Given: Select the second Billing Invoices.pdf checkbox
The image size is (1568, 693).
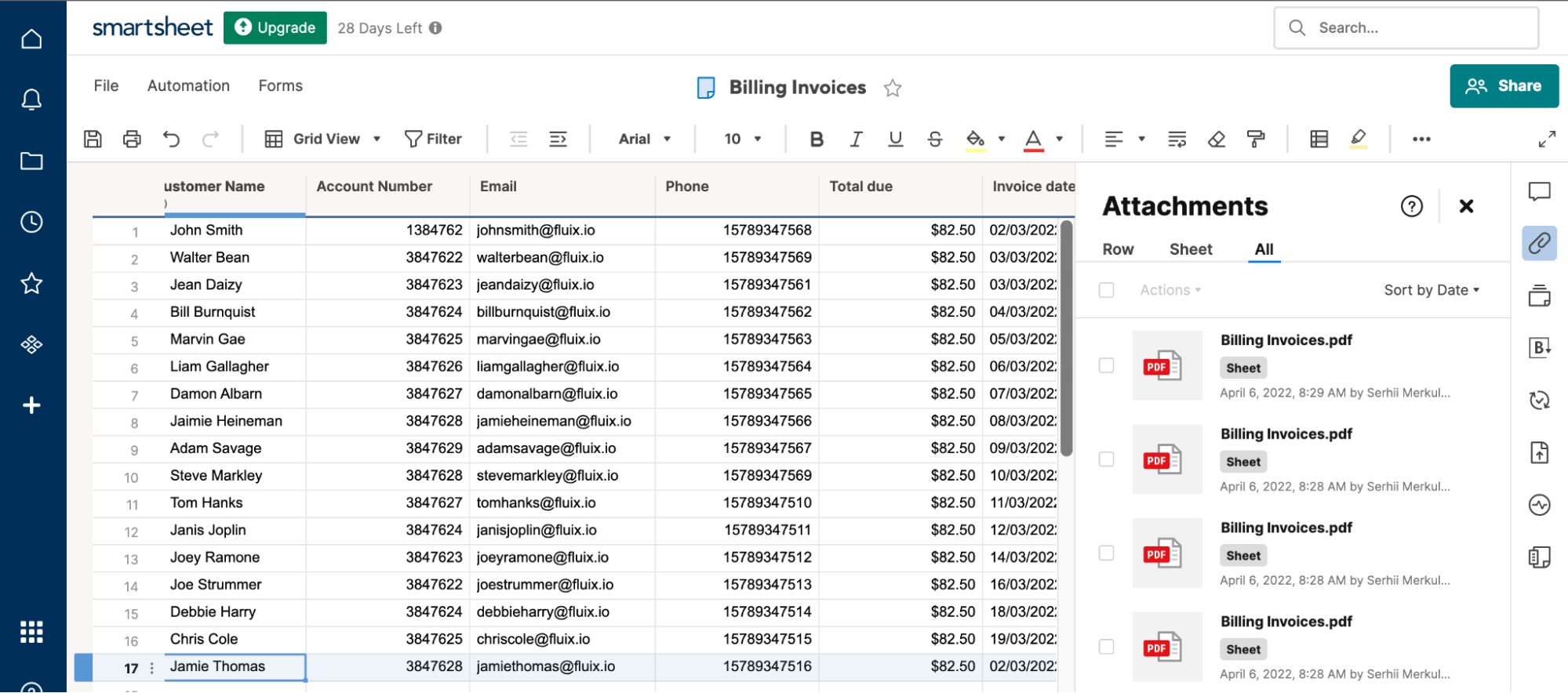Looking at the screenshot, I should (x=1106, y=459).
